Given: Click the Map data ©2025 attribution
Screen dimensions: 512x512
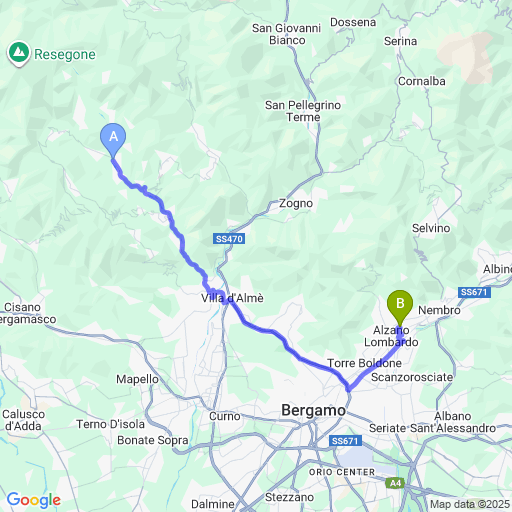Looking at the screenshot, I should (470, 504).
